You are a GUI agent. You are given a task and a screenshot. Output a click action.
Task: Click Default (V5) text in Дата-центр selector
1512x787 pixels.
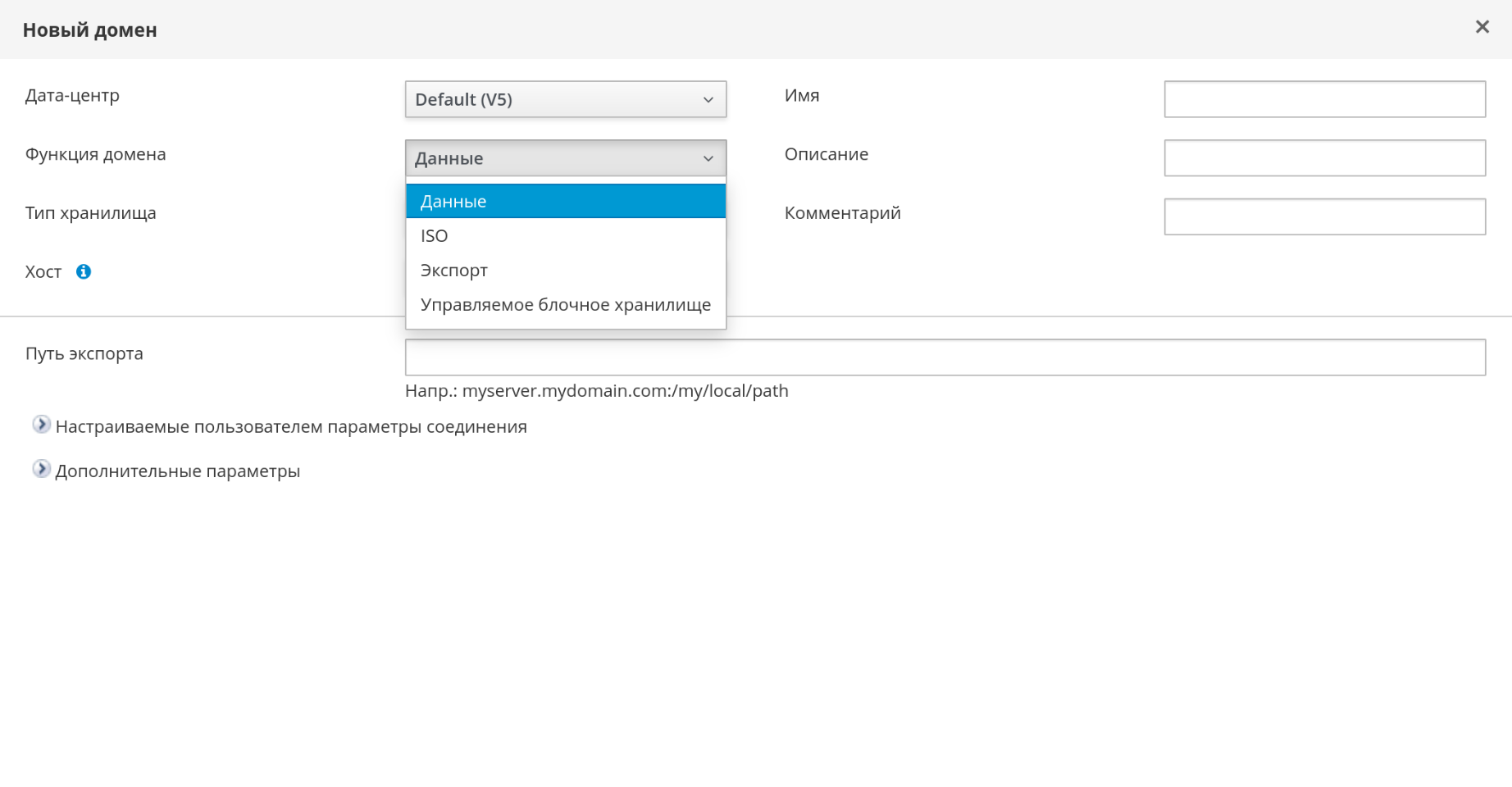(x=463, y=100)
